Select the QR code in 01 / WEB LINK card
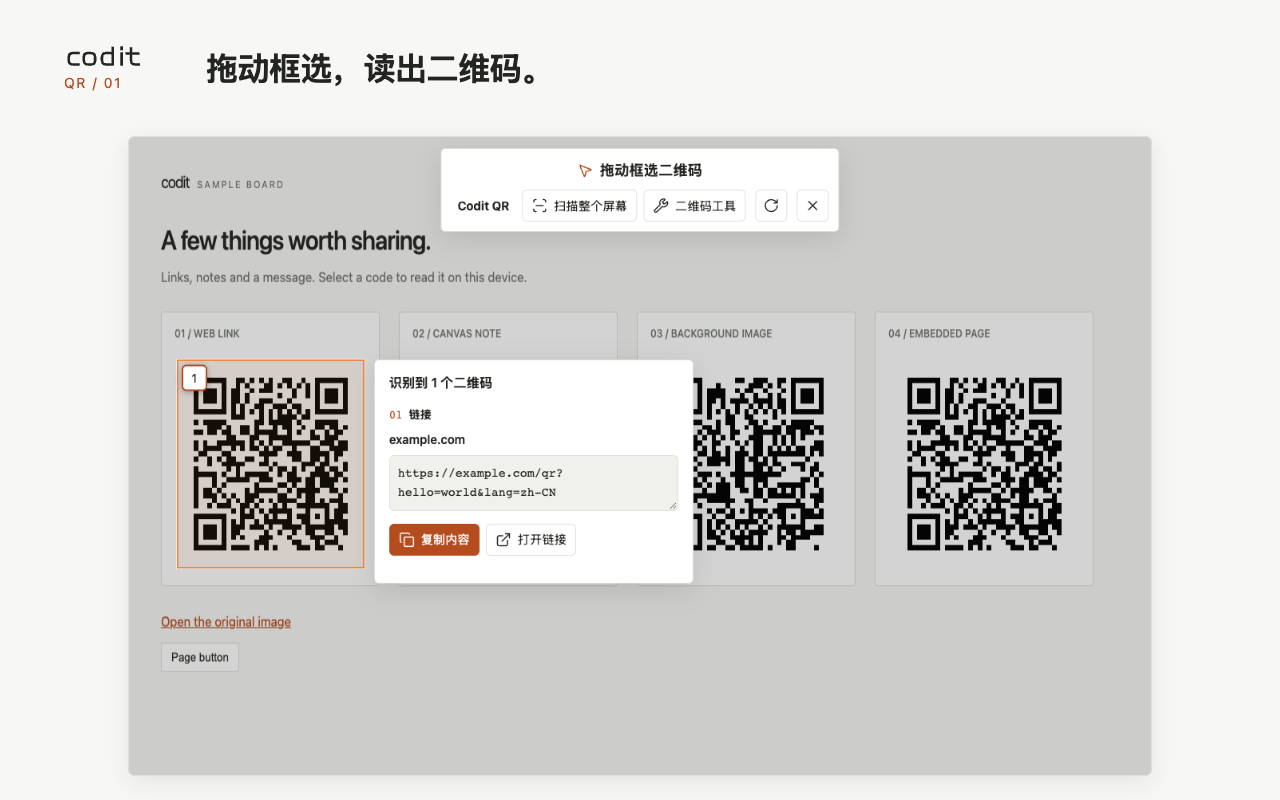This screenshot has width=1280, height=800. 271,464
